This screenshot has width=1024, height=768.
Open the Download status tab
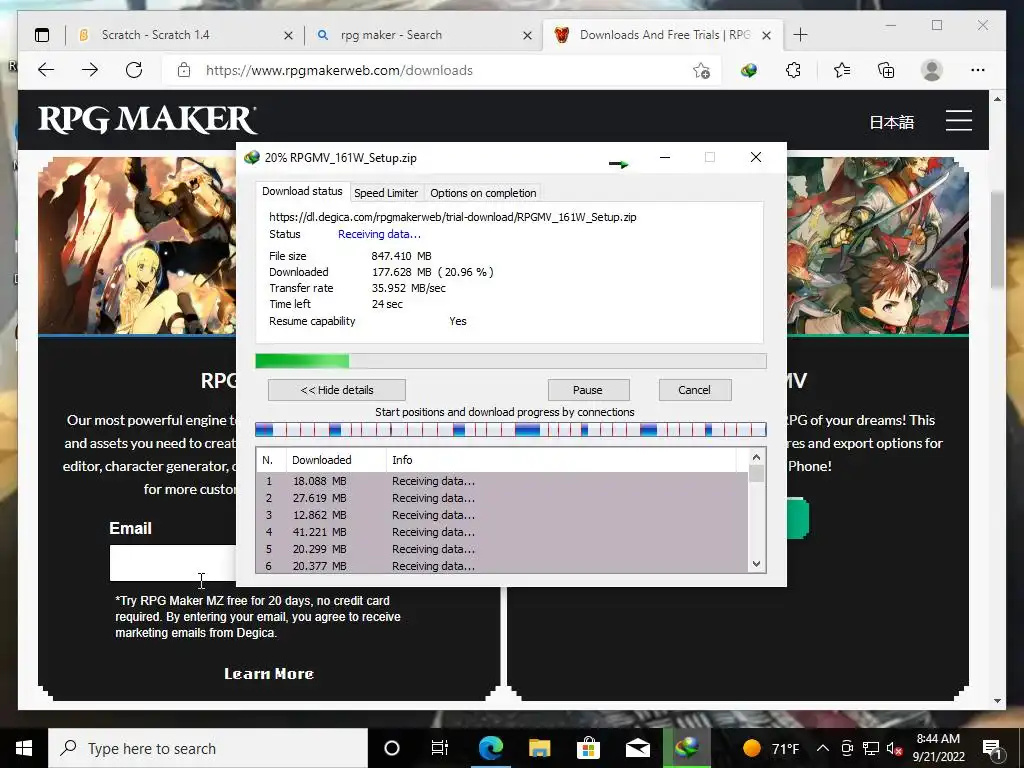(x=302, y=191)
